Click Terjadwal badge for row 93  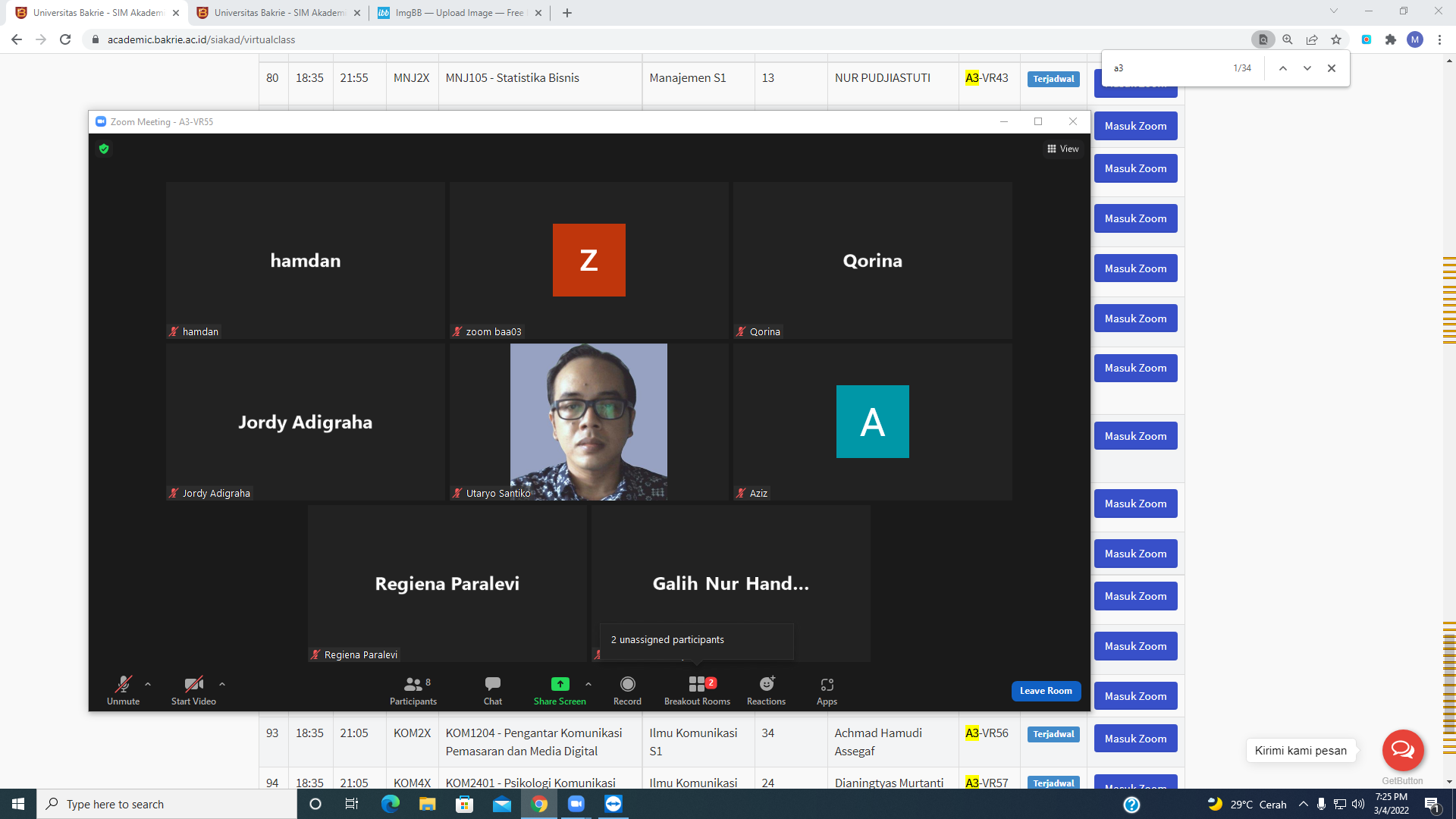point(1053,734)
